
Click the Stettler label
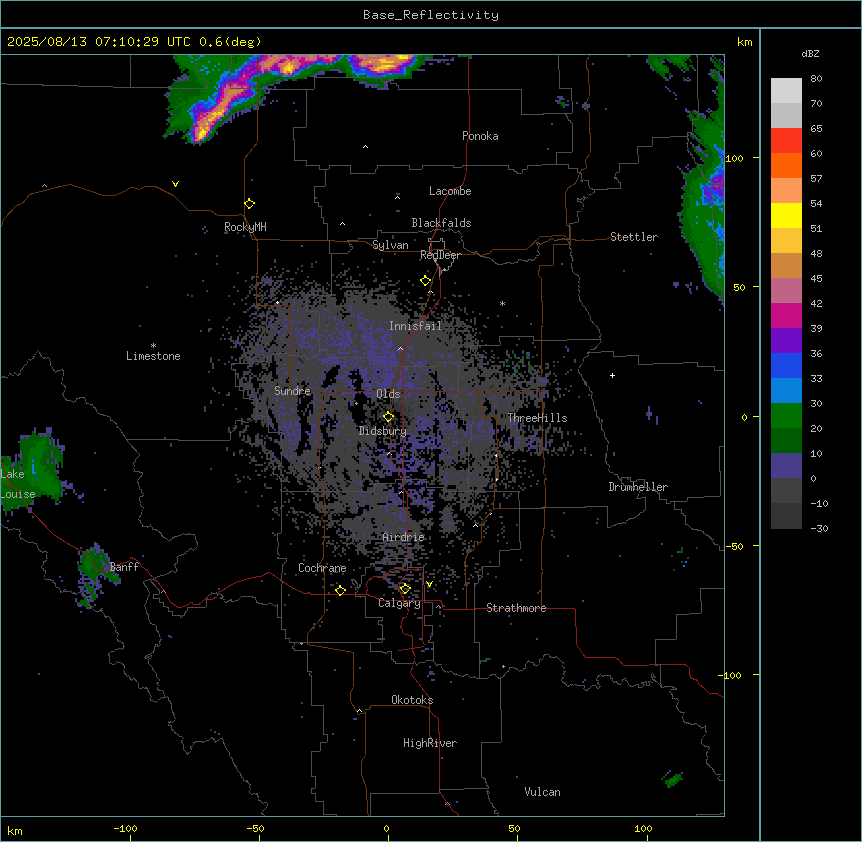coord(634,237)
